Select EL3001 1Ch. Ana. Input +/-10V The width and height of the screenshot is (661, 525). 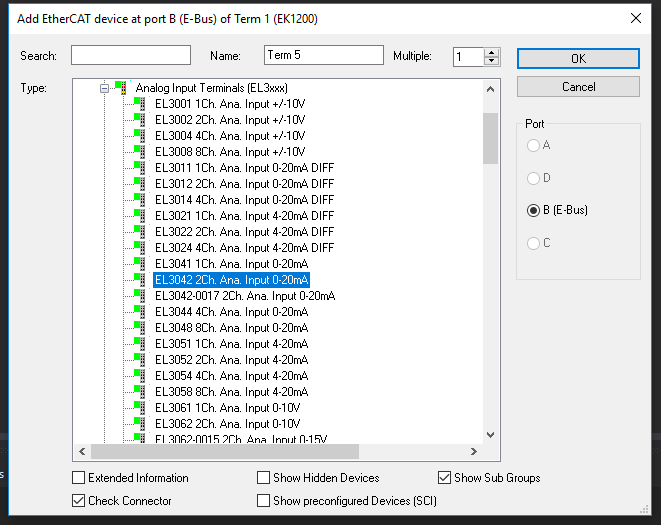(x=230, y=104)
